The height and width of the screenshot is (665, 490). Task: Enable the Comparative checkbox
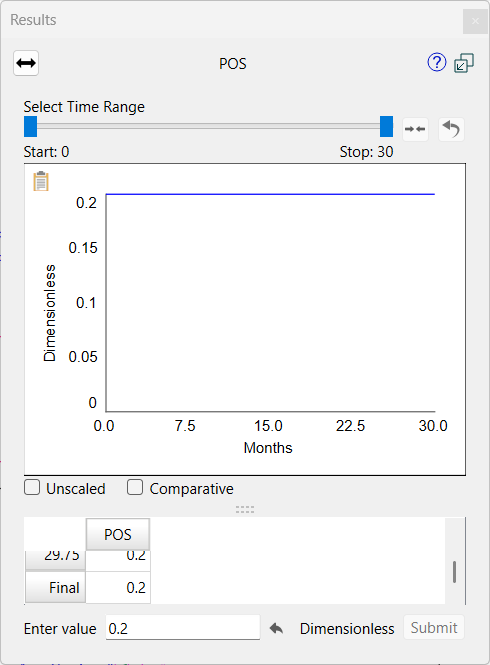click(x=135, y=488)
